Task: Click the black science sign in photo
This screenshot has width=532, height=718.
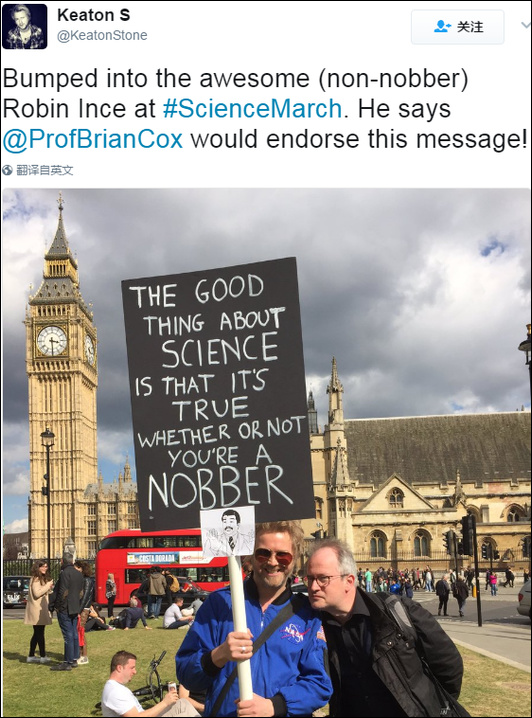Action: 217,394
